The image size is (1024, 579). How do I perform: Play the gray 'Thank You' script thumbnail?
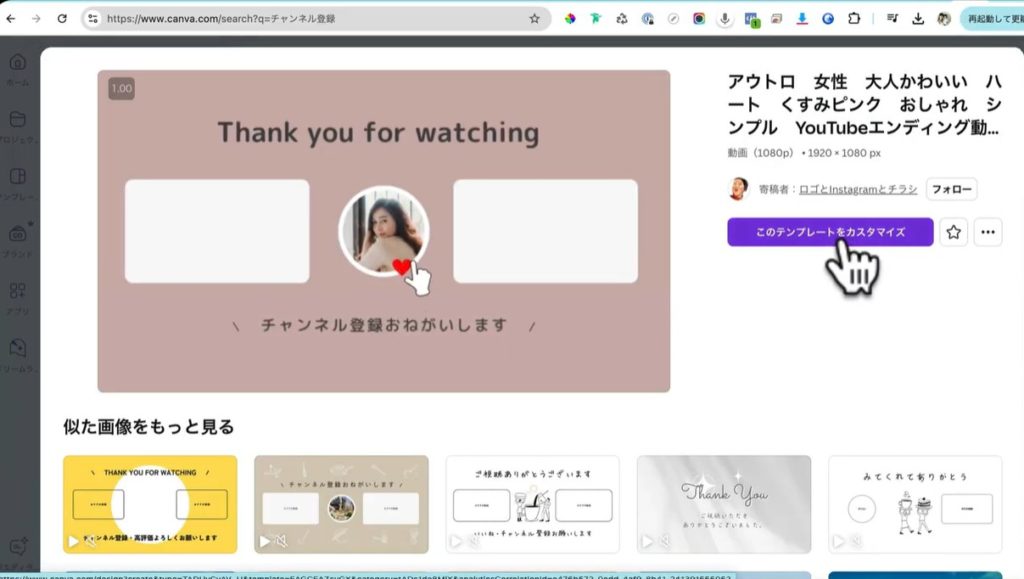[646, 542]
